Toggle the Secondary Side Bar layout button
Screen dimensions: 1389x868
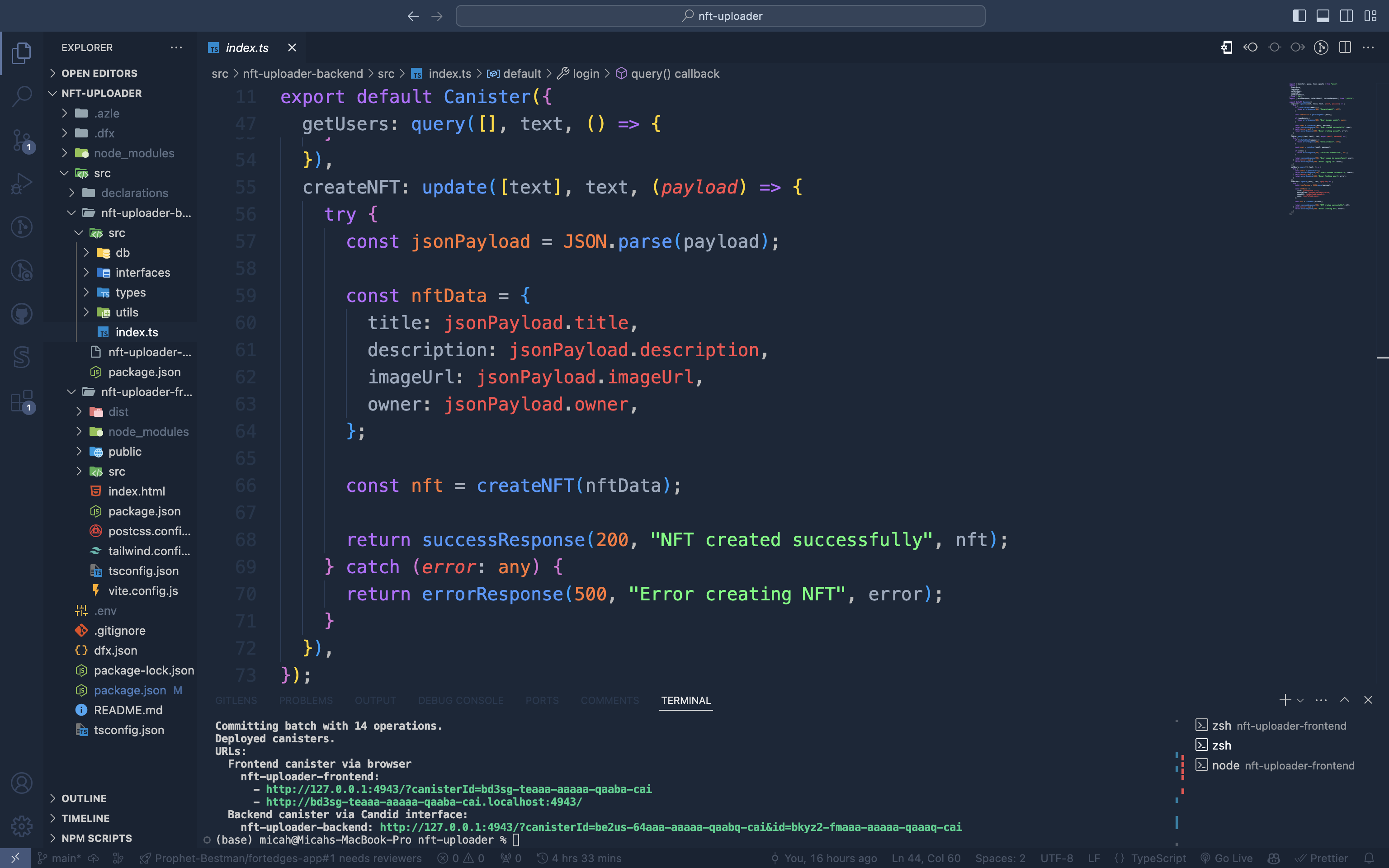(1346, 16)
